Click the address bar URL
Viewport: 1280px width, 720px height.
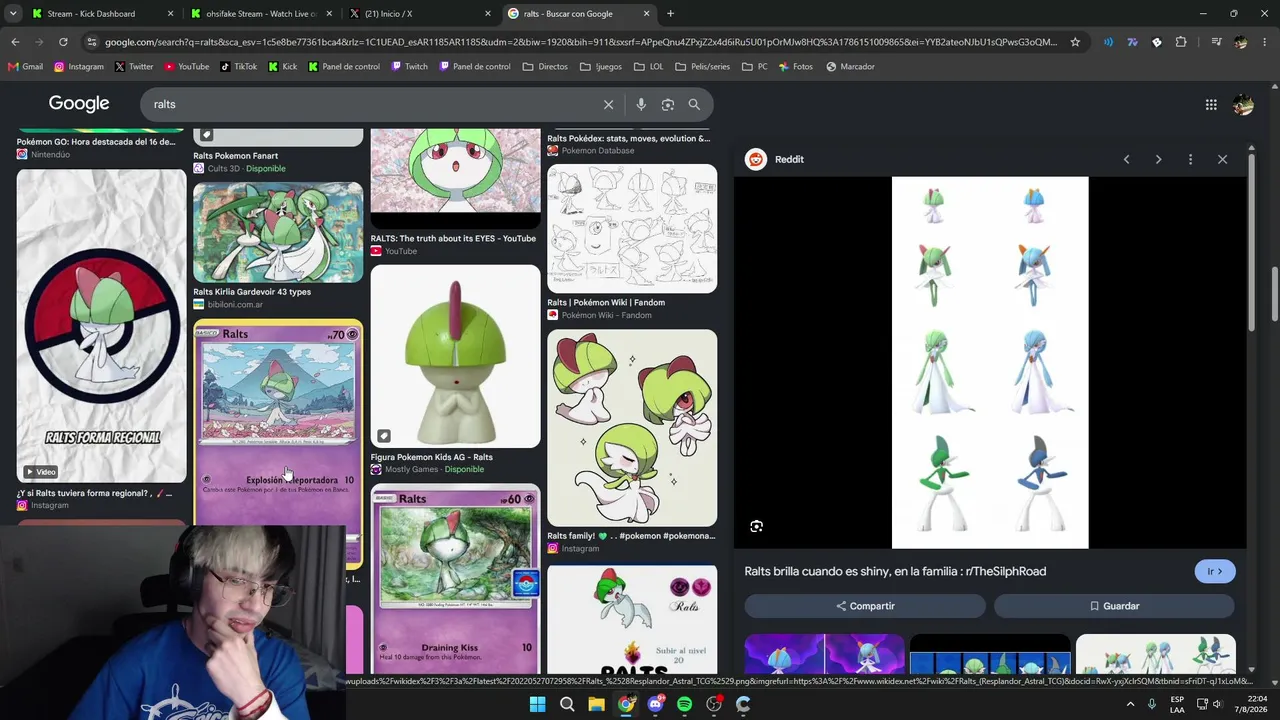coord(580,42)
